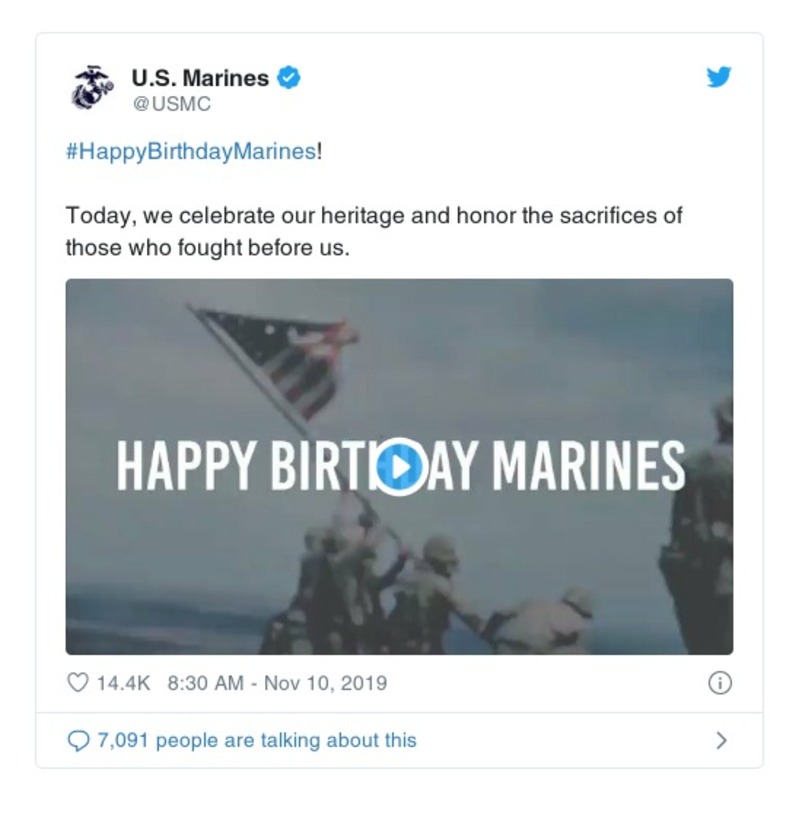
Task: Click the blue verified checkmark badge
Action: (x=289, y=78)
